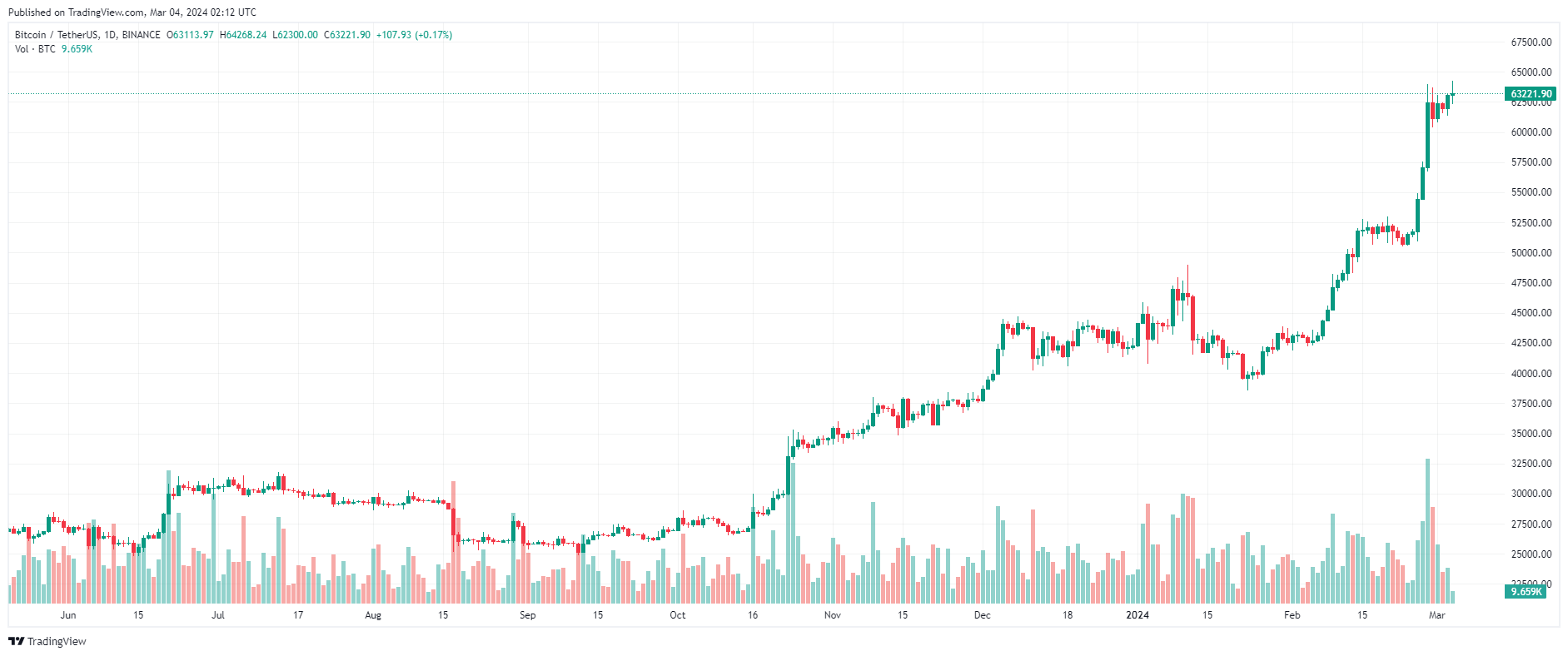Click the Vol · BTC indicator legend
This screenshot has height=656, width=1568.
point(35,49)
